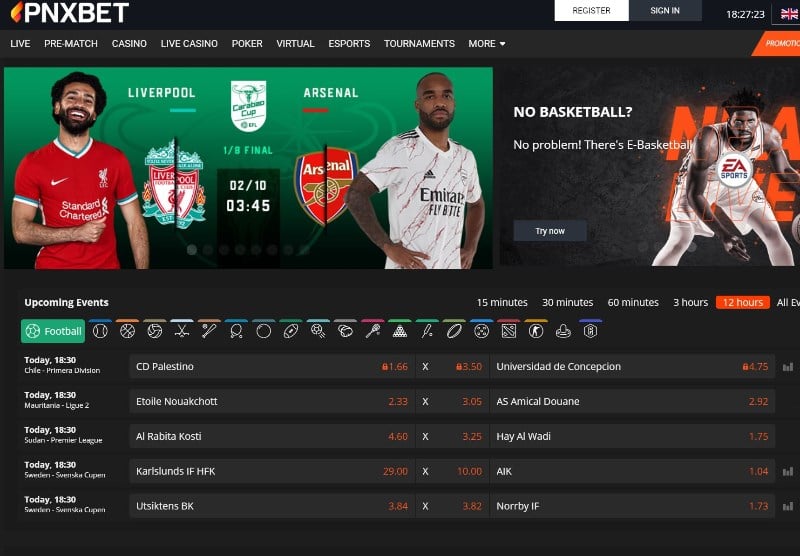Viewport: 800px width, 556px height.
Task: Select the volleyball sport icon
Action: pyautogui.click(x=155, y=332)
